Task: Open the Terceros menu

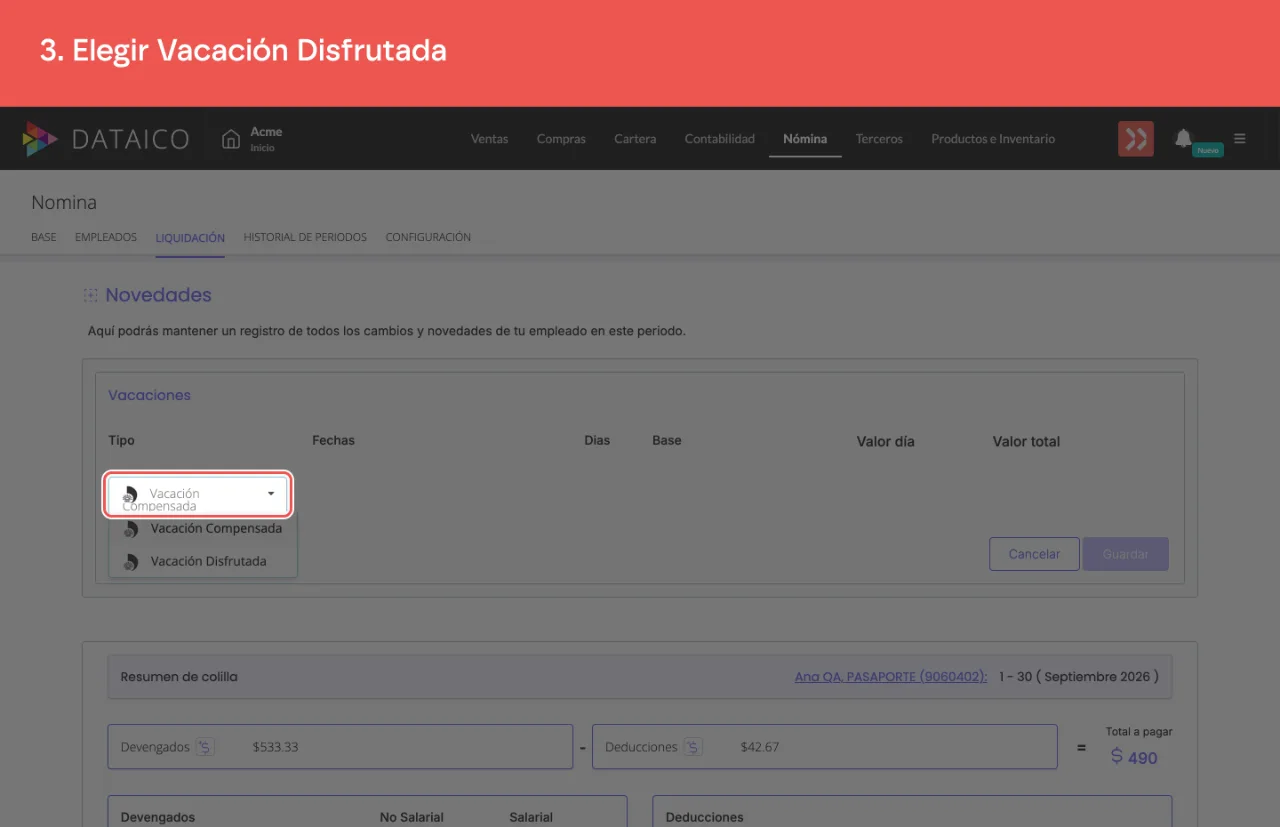Action: 879,139
